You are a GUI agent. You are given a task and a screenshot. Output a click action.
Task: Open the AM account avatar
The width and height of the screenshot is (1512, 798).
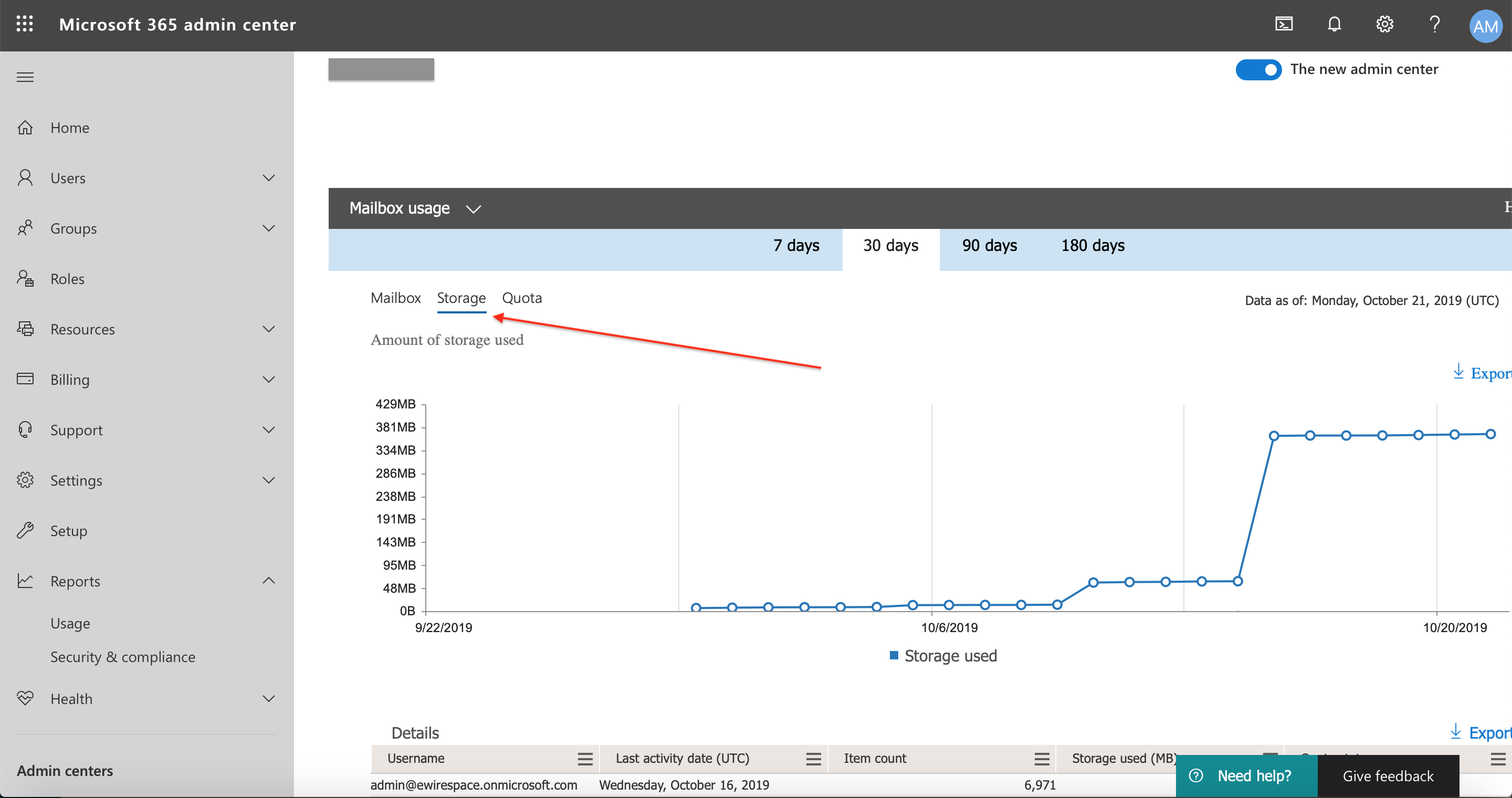point(1486,26)
